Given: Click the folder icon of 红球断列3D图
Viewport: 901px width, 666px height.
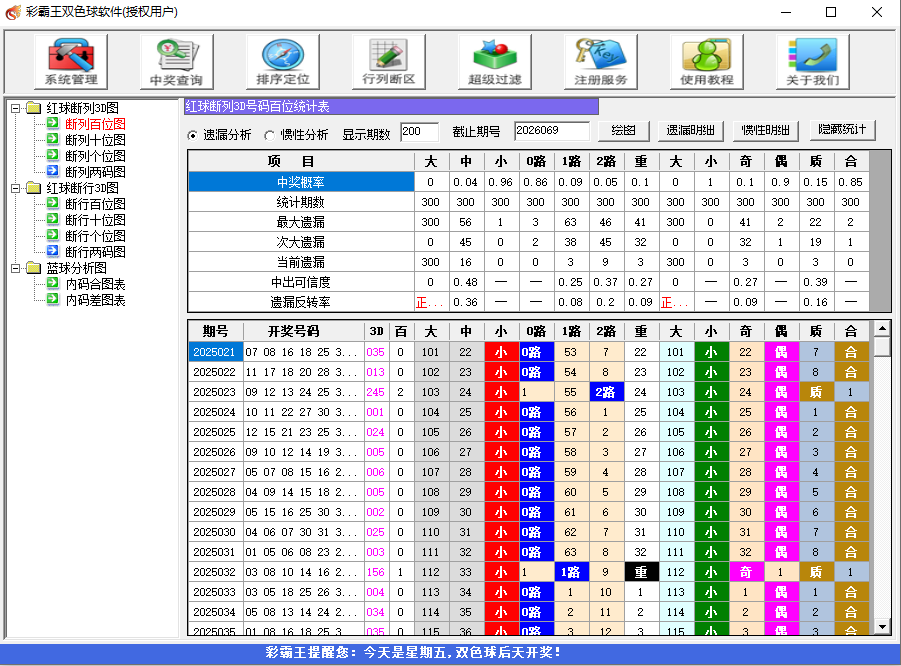Looking at the screenshot, I should (x=34, y=107).
